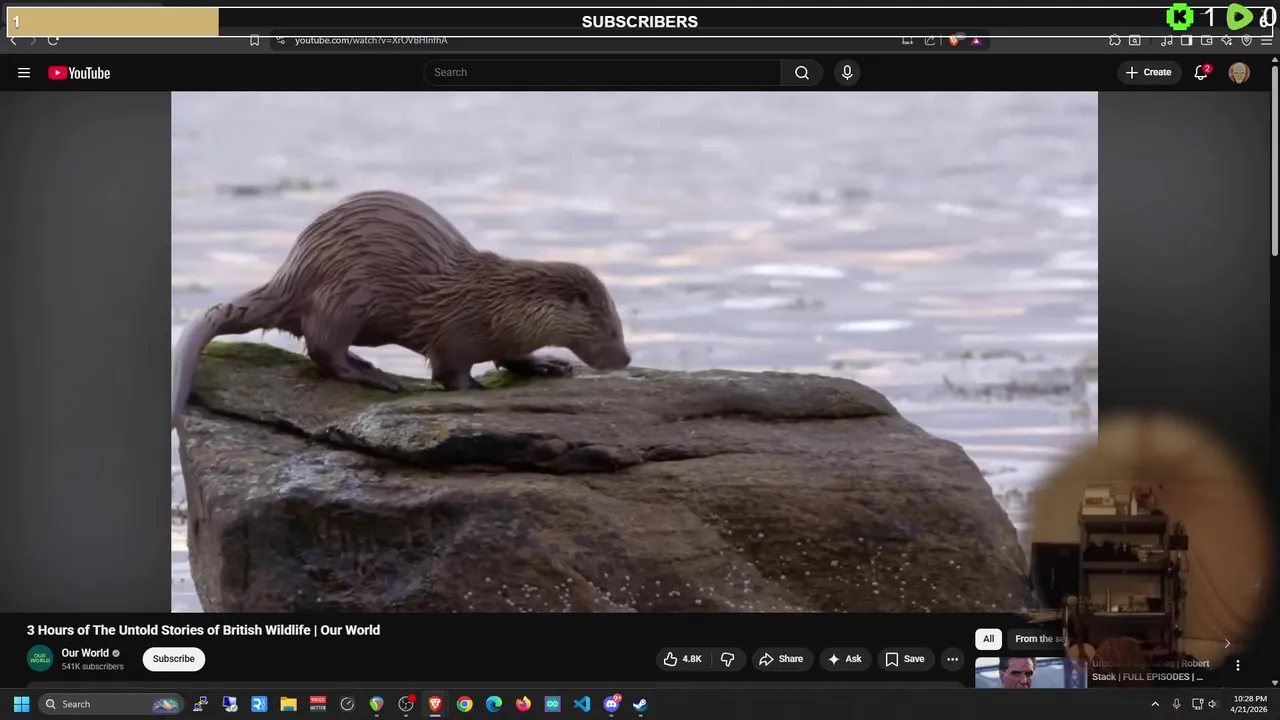Like the video with 4.8K likes
Viewport: 1280px width, 720px height.
pyautogui.click(x=682, y=659)
